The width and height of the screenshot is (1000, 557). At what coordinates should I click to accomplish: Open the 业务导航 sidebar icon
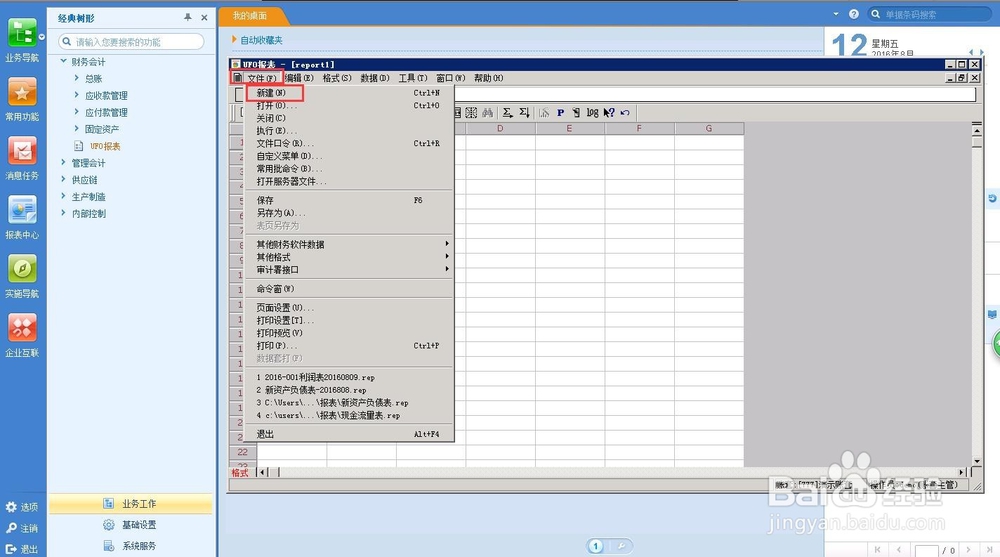[x=22, y=33]
